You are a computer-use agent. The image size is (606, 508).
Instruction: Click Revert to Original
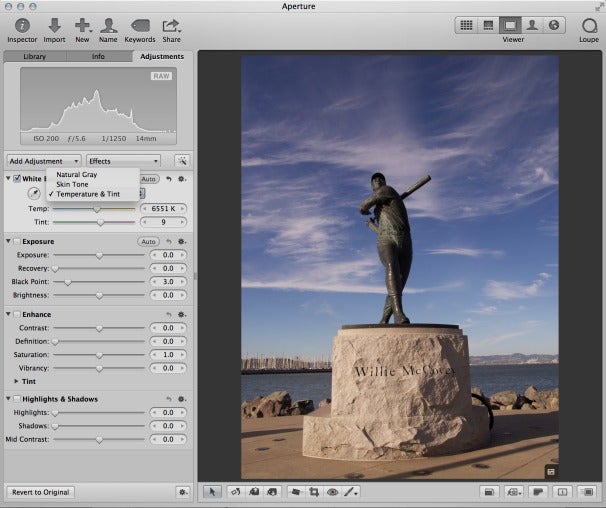[41, 492]
